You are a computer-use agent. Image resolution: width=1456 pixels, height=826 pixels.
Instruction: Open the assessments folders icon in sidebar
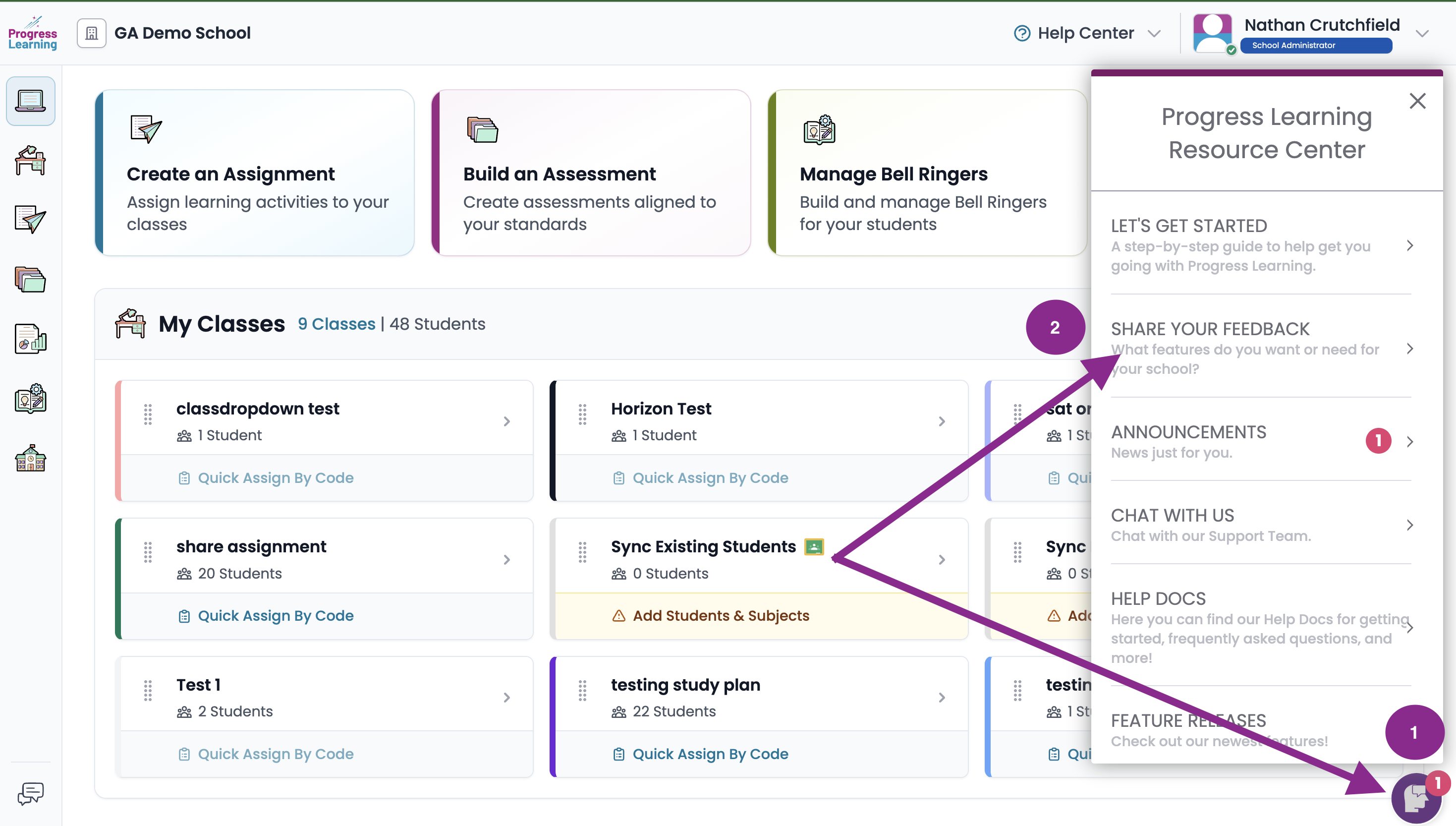31,279
